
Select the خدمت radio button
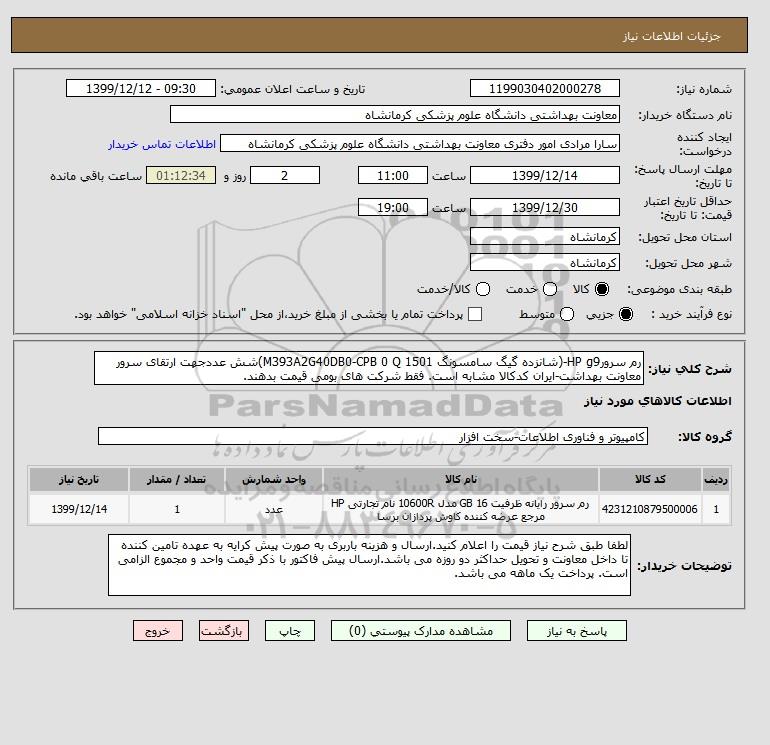tap(550, 289)
